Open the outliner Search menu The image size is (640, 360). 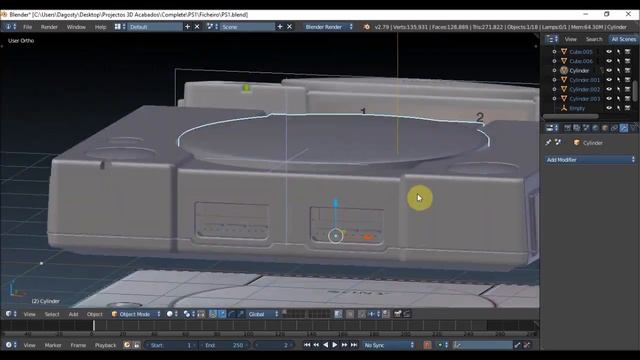(594, 39)
